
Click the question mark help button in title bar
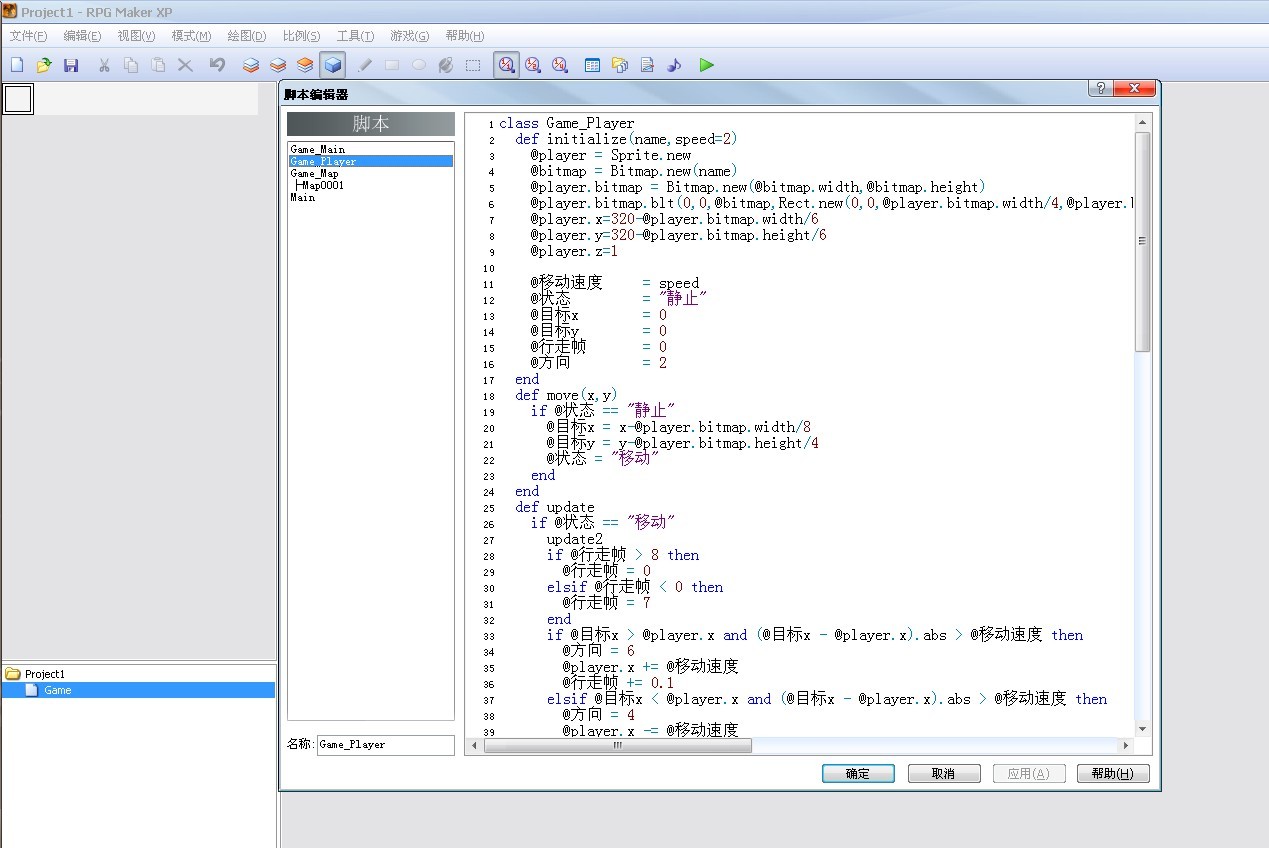pos(1100,88)
